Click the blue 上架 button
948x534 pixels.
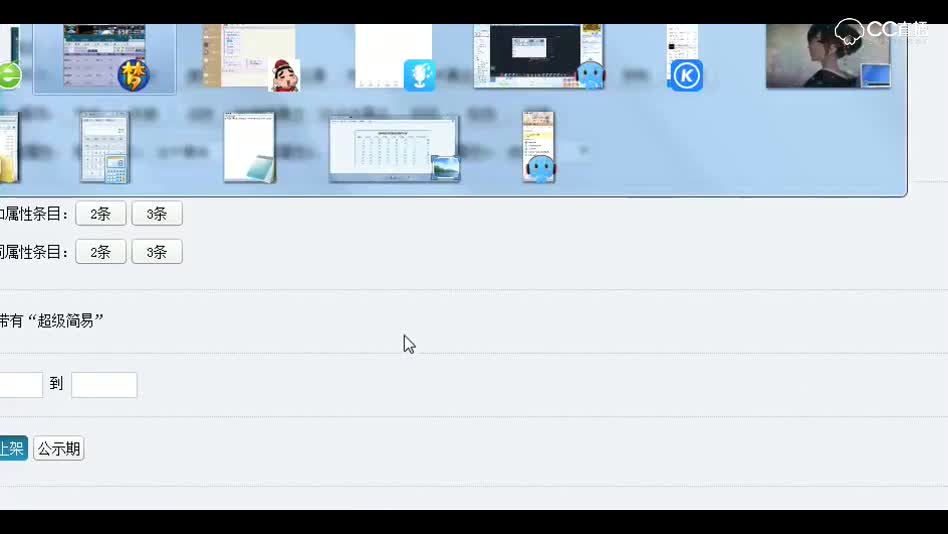[13, 448]
